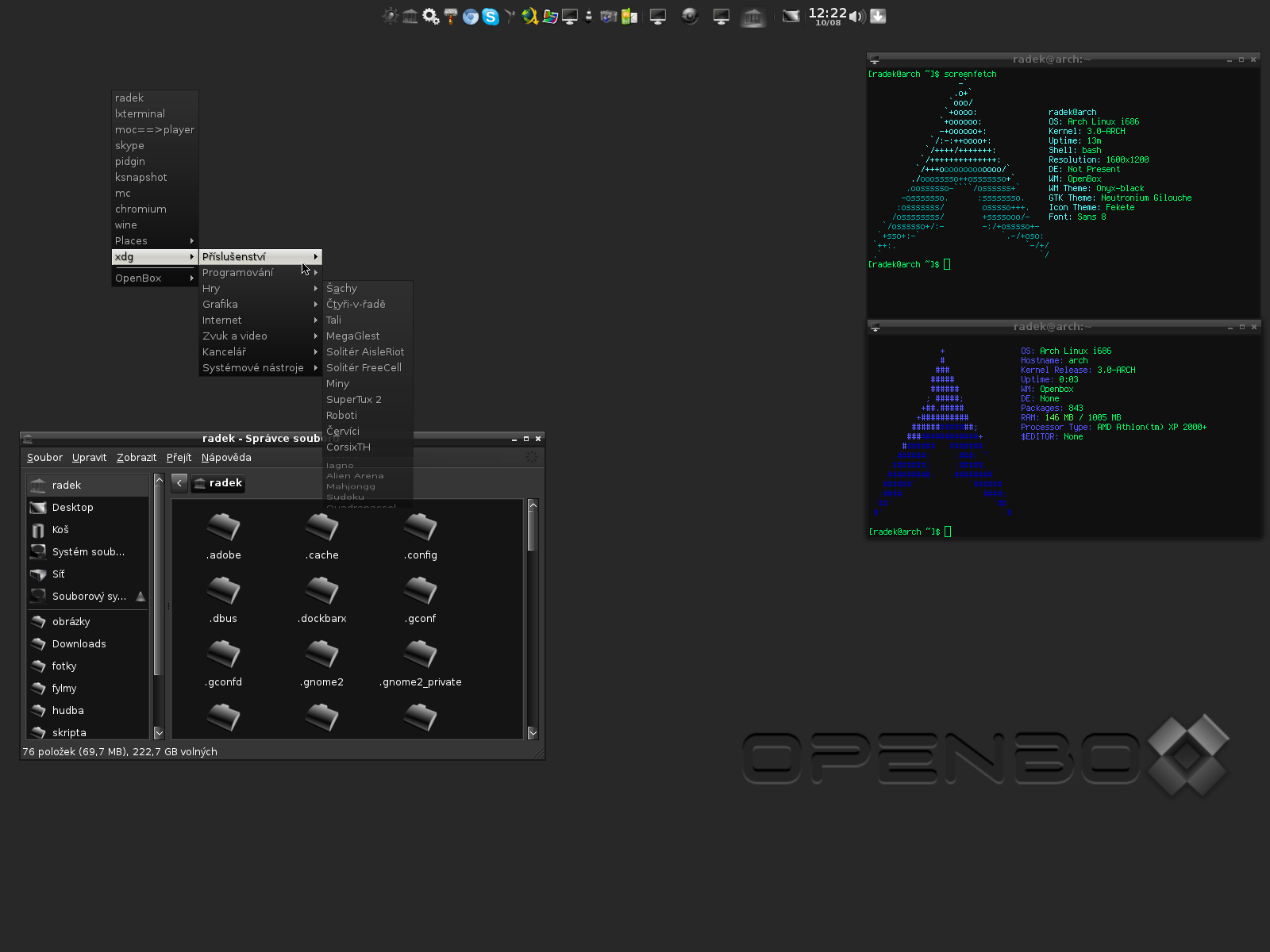This screenshot has height=952, width=1270.
Task: Open the paint roller appearance icon in panel
Action: coord(451,16)
